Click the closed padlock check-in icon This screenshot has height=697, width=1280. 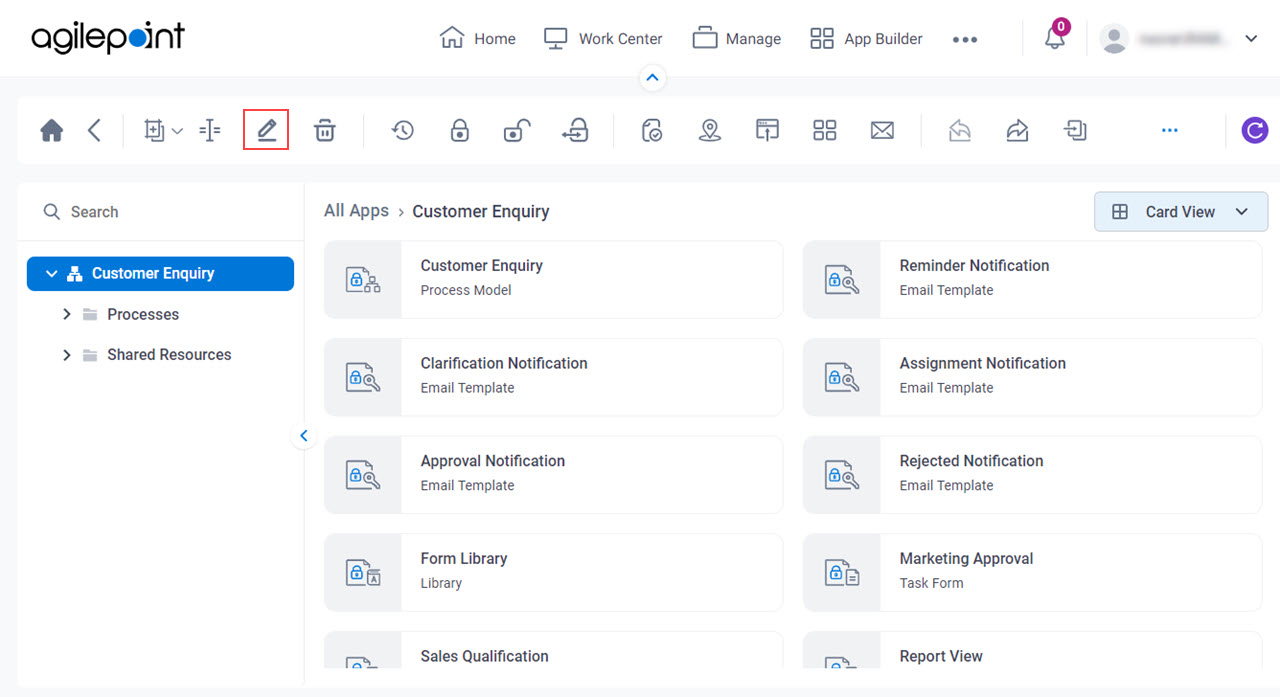tap(459, 130)
